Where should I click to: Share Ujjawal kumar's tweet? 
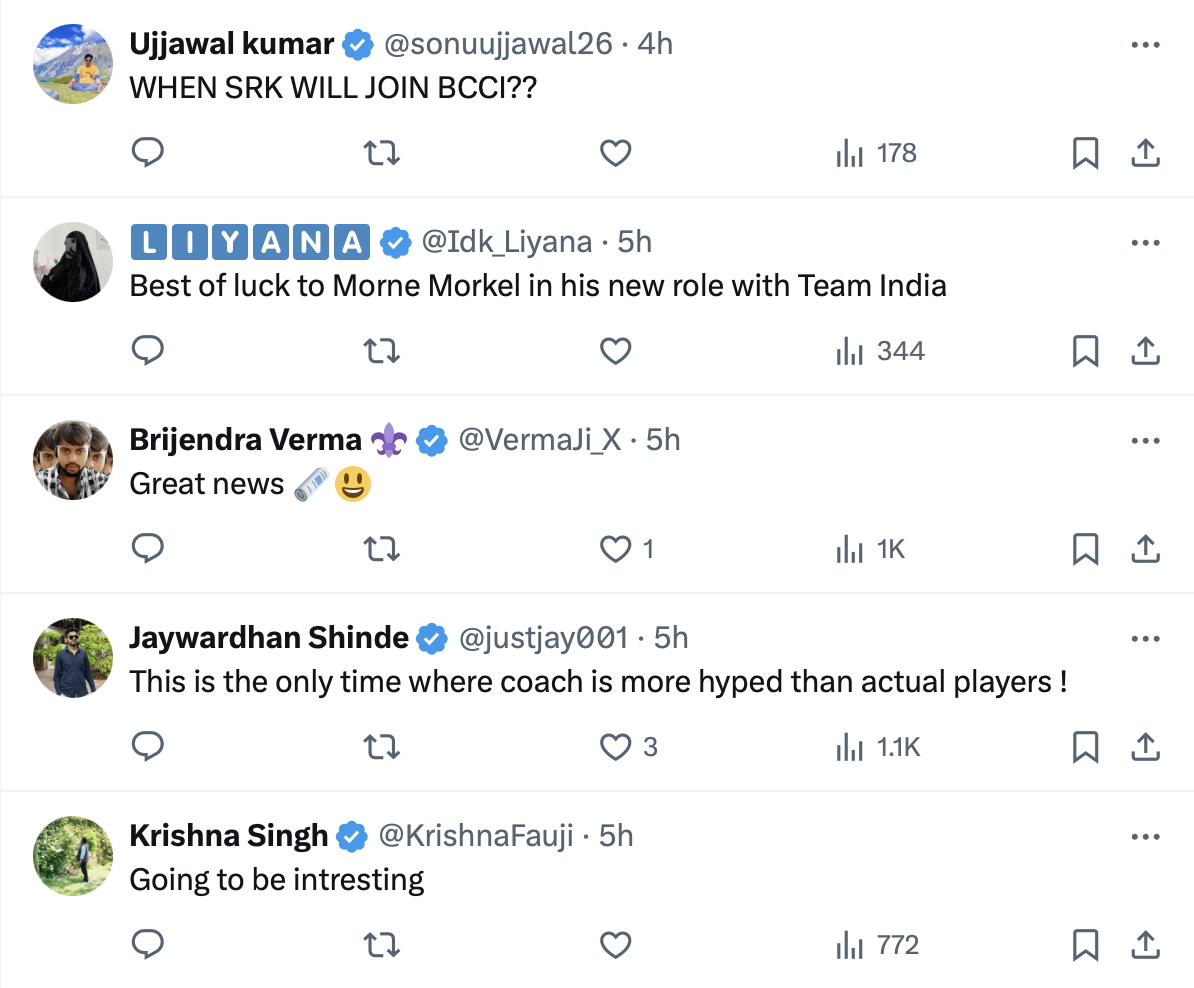click(1145, 153)
